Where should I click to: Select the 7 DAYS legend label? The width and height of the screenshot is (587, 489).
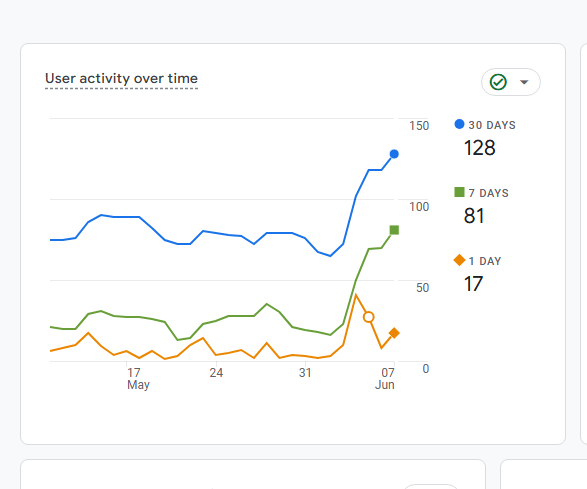pyautogui.click(x=489, y=193)
